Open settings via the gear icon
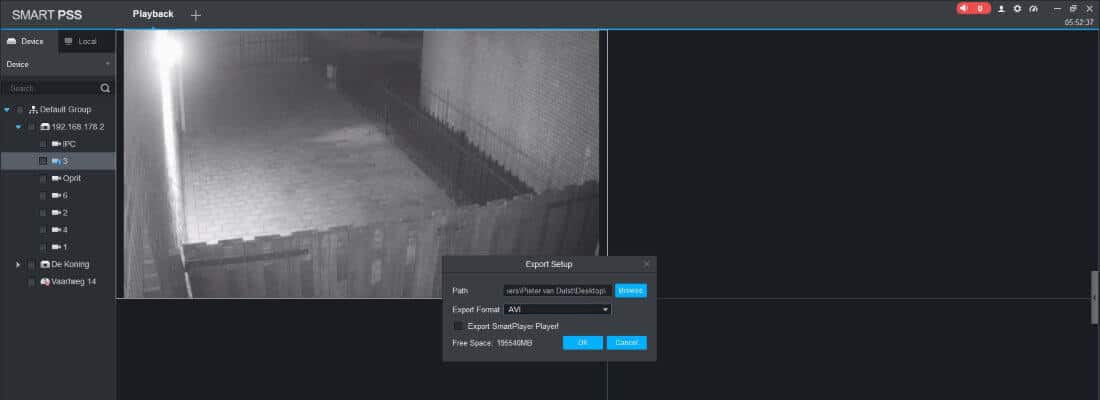The width and height of the screenshot is (1100, 400). [1017, 8]
